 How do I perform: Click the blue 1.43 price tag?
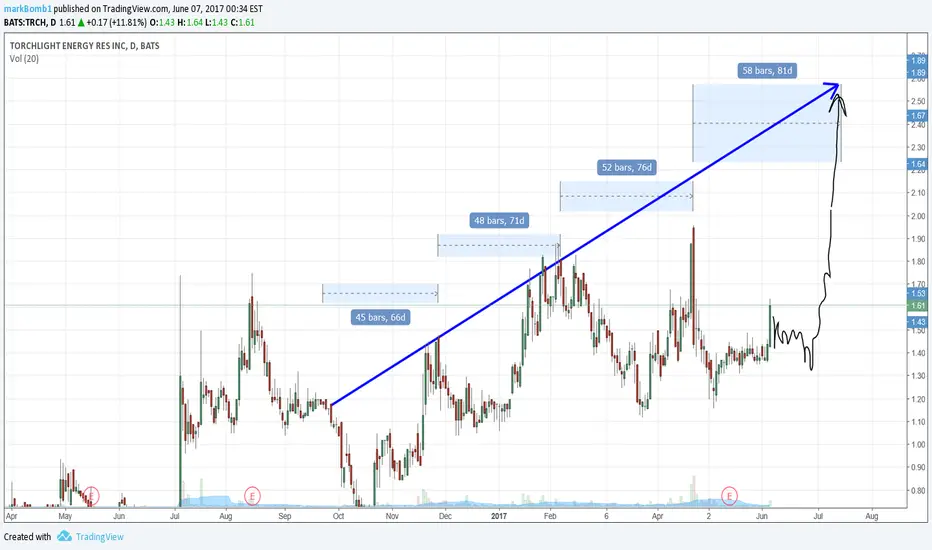pyautogui.click(x=918, y=322)
